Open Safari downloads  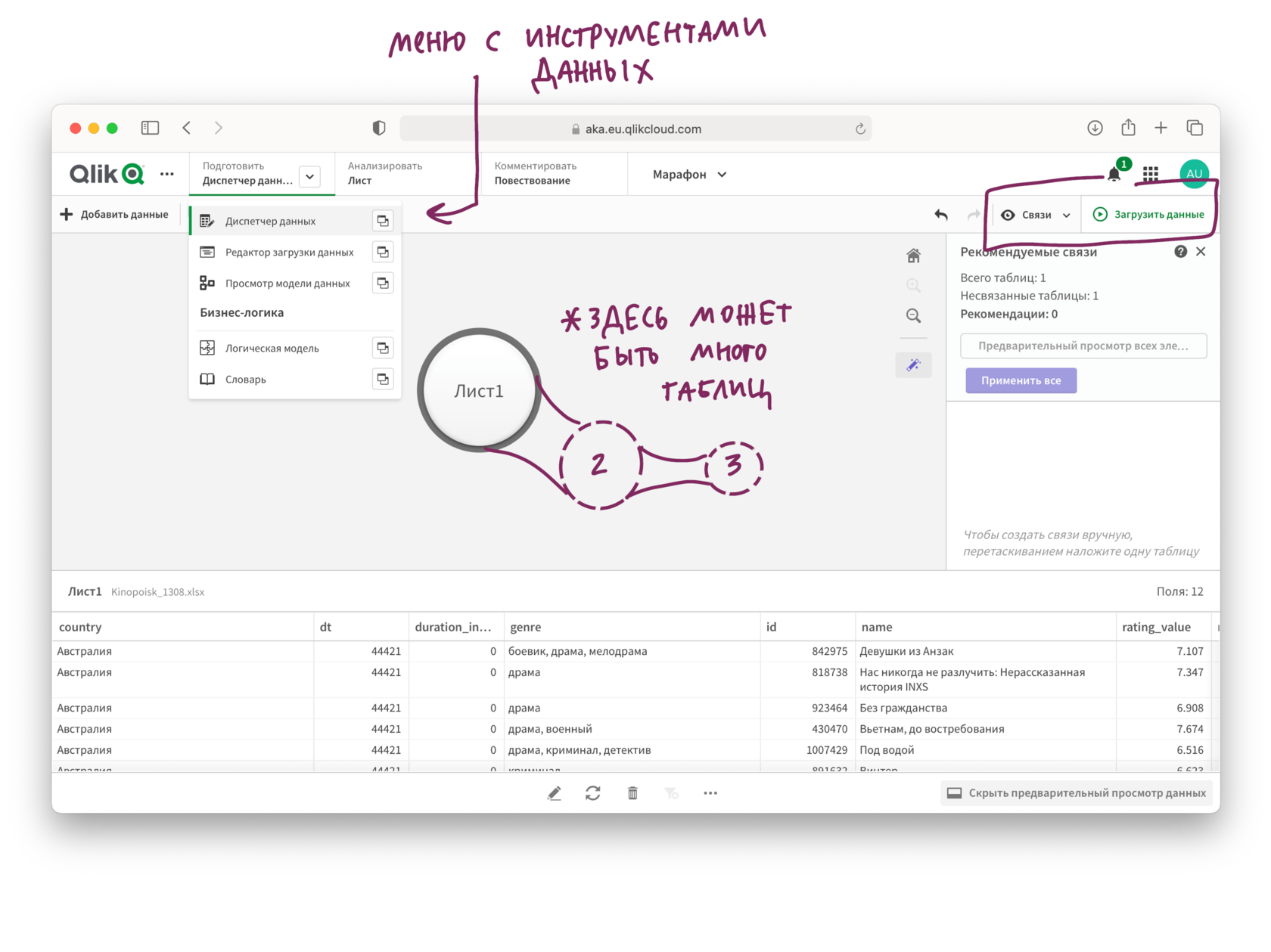click(x=1095, y=129)
